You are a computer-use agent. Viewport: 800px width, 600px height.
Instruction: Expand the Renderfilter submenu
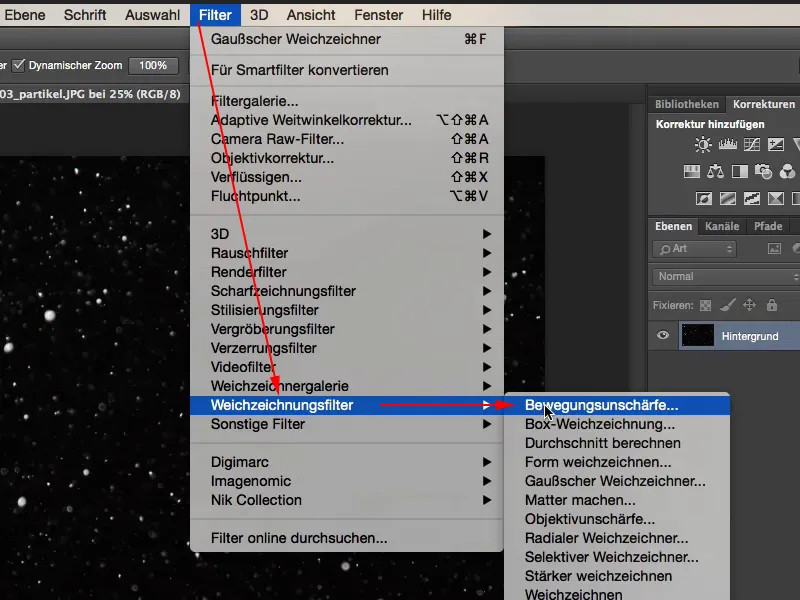347,272
